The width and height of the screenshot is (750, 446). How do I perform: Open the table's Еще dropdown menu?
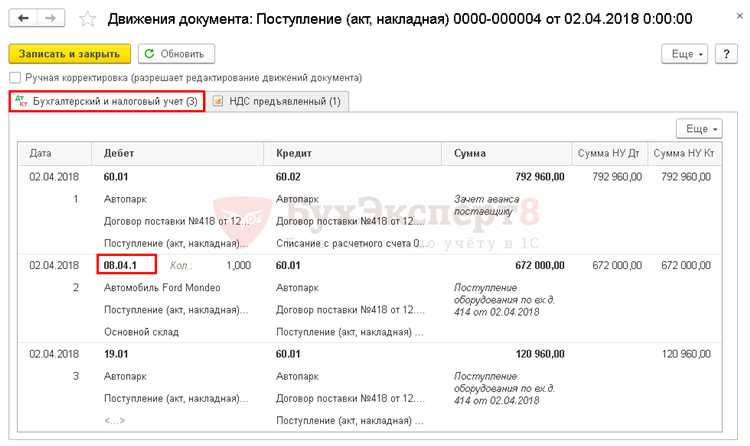point(699,129)
